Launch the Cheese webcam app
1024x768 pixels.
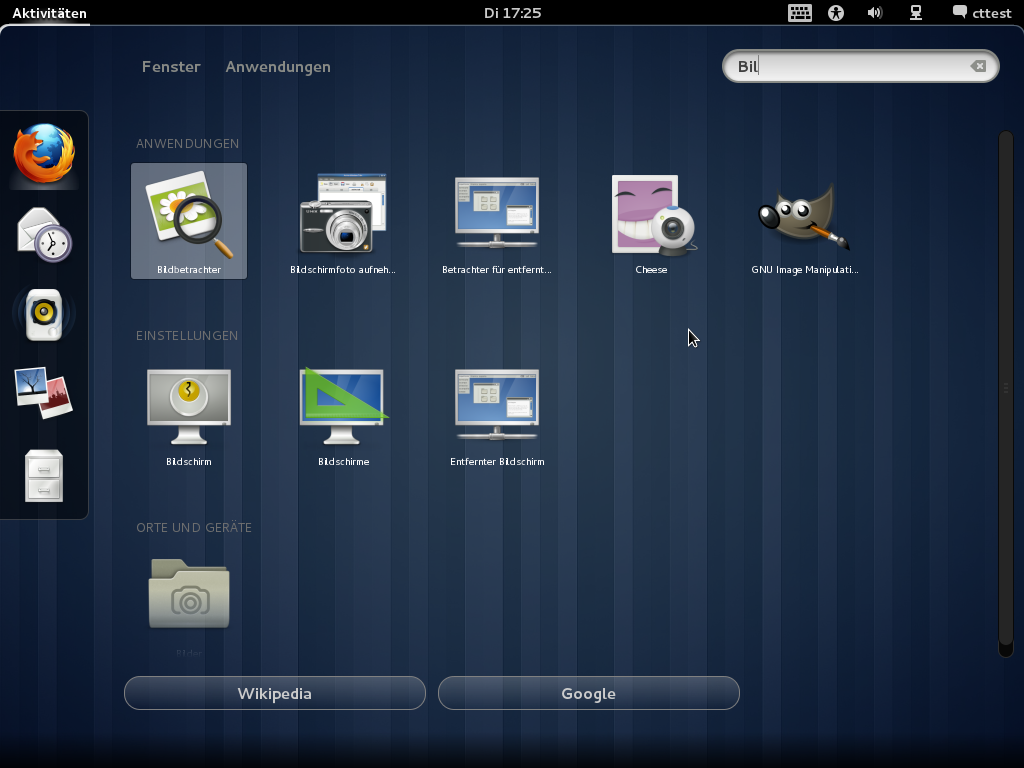pos(651,221)
